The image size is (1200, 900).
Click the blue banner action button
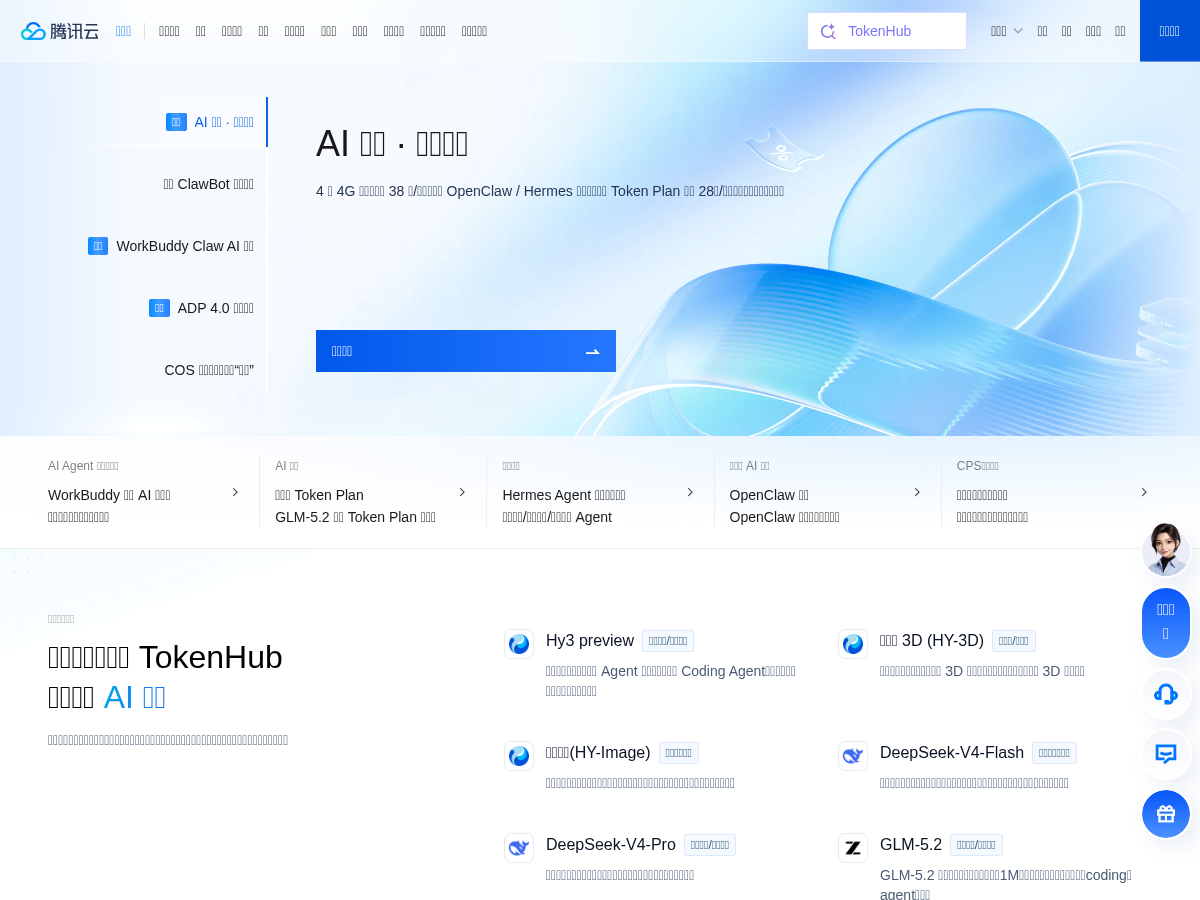click(x=466, y=351)
